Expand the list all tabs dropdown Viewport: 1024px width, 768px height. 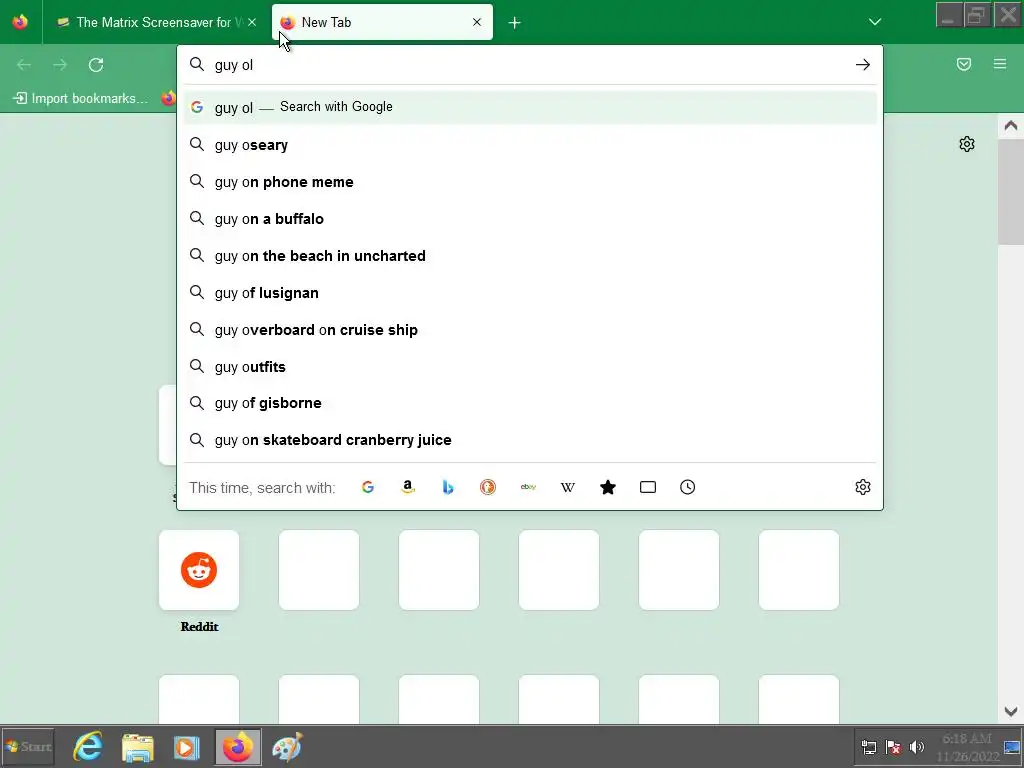pos(875,22)
